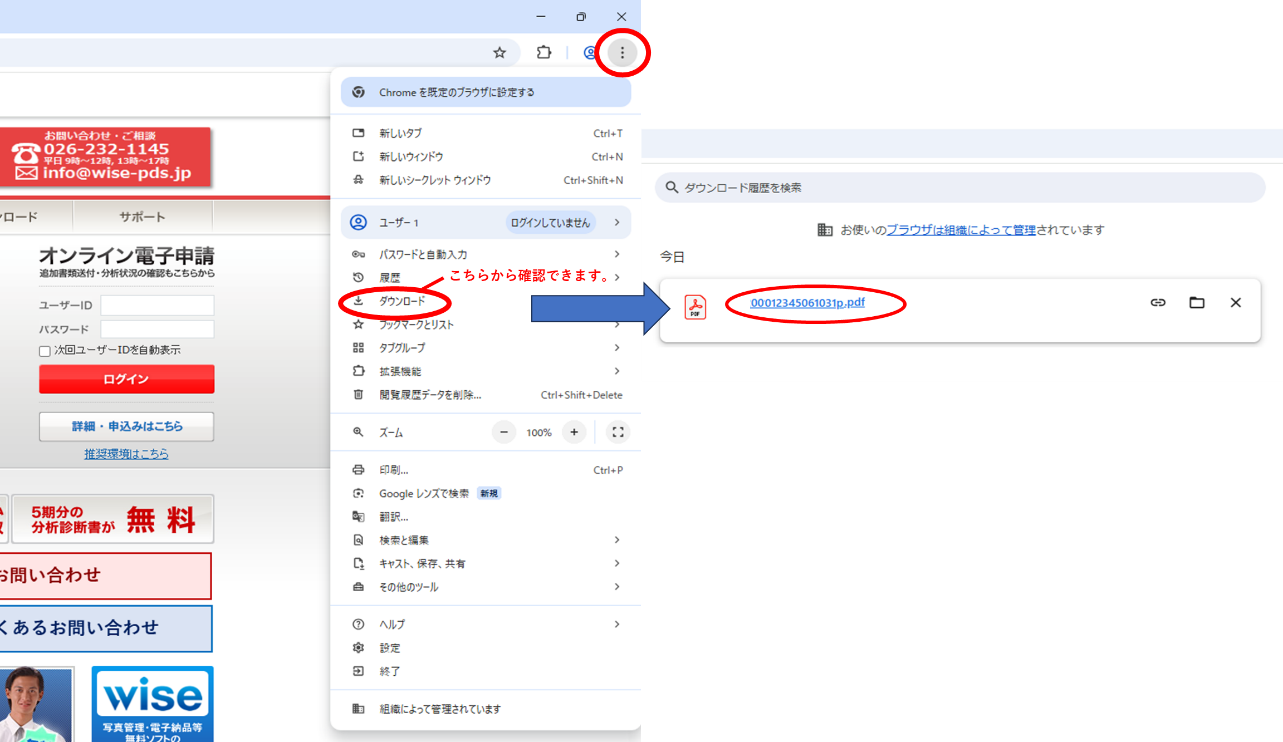This screenshot has height=742, width=1283.
Task: Click the toolbox icon for other tools
Action: coord(358,587)
